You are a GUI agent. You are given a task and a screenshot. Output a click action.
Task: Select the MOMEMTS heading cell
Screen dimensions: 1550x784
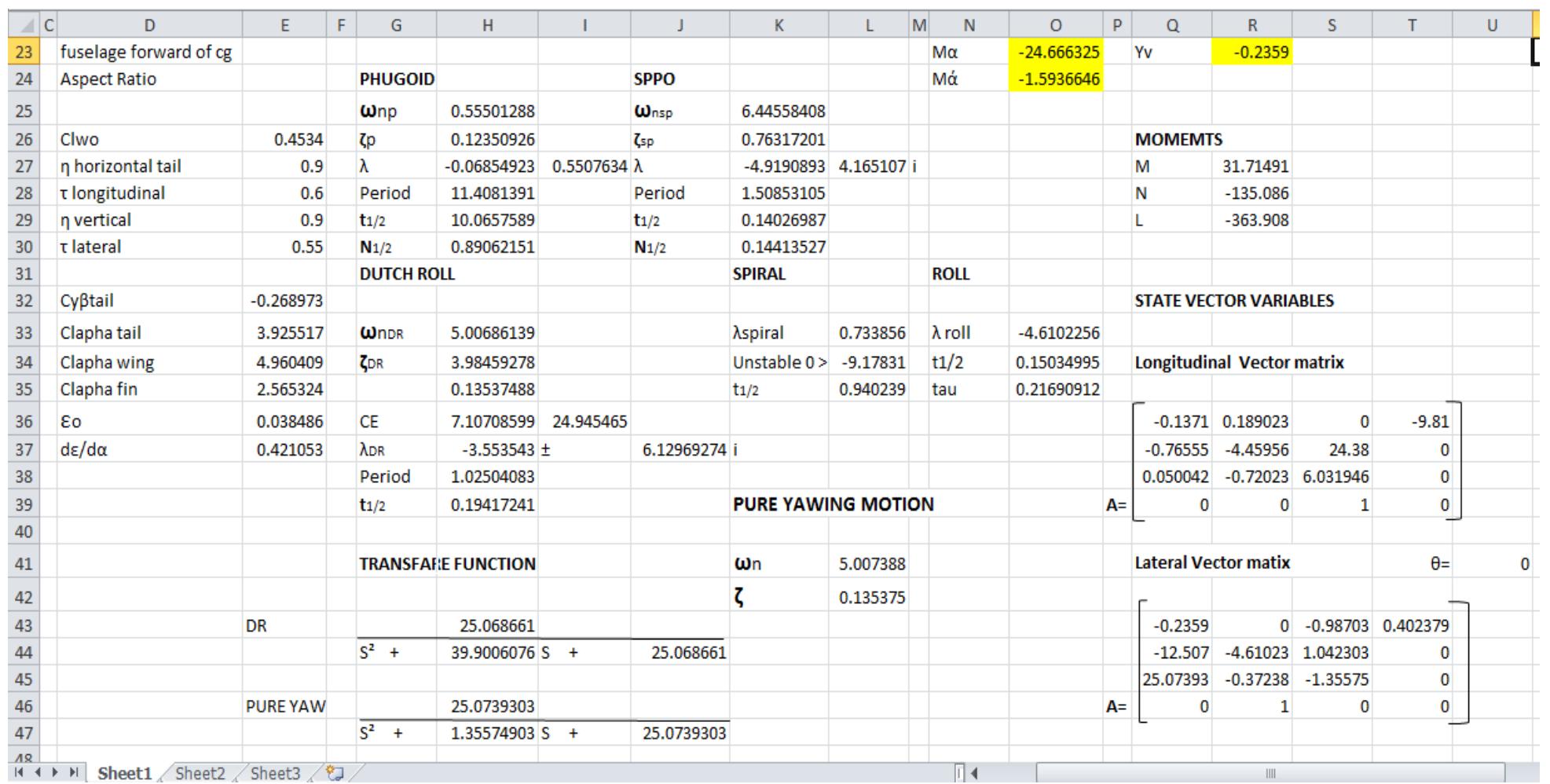[x=1178, y=139]
